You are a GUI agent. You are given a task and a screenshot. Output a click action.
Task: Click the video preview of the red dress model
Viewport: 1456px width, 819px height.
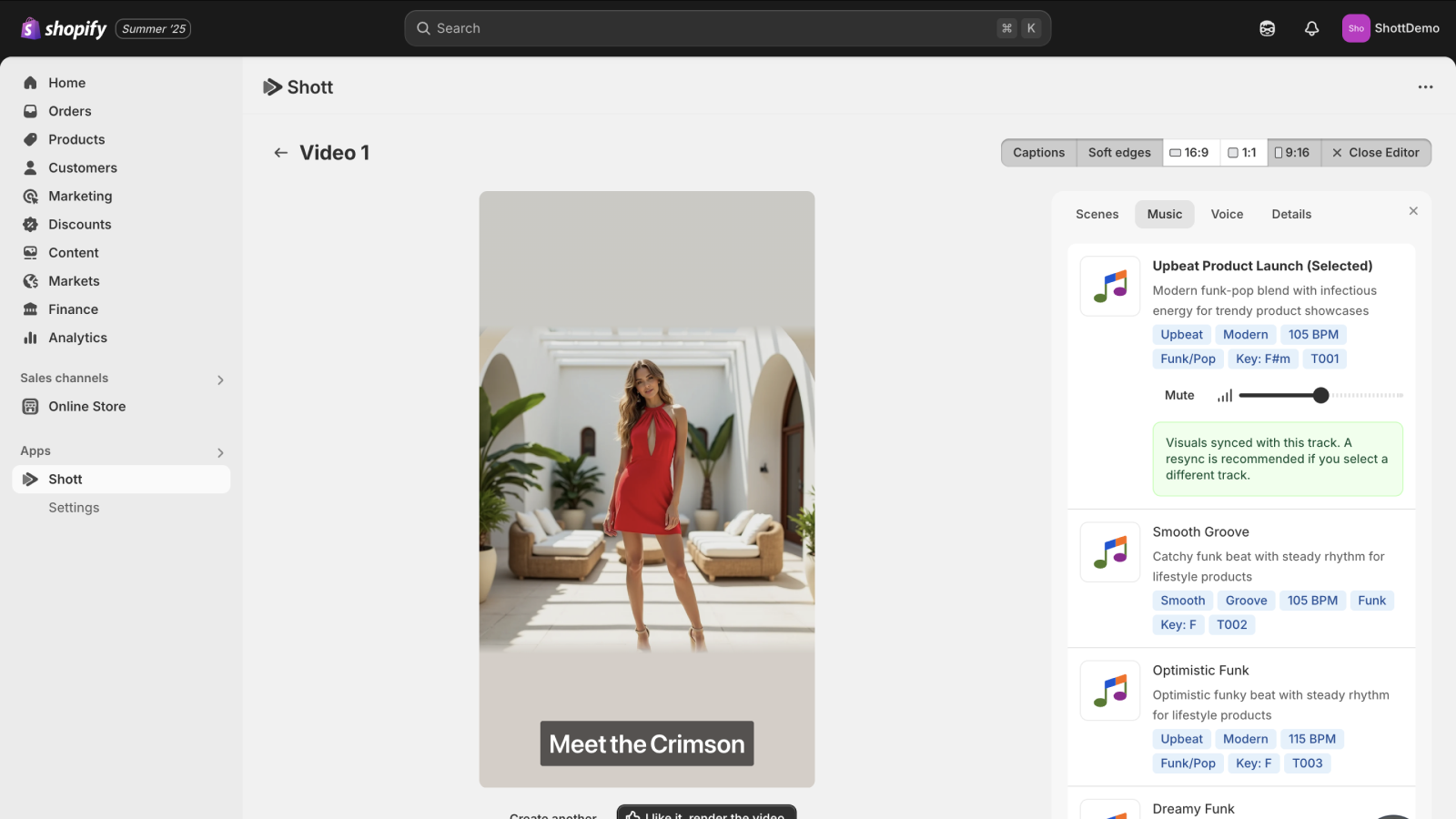click(647, 489)
